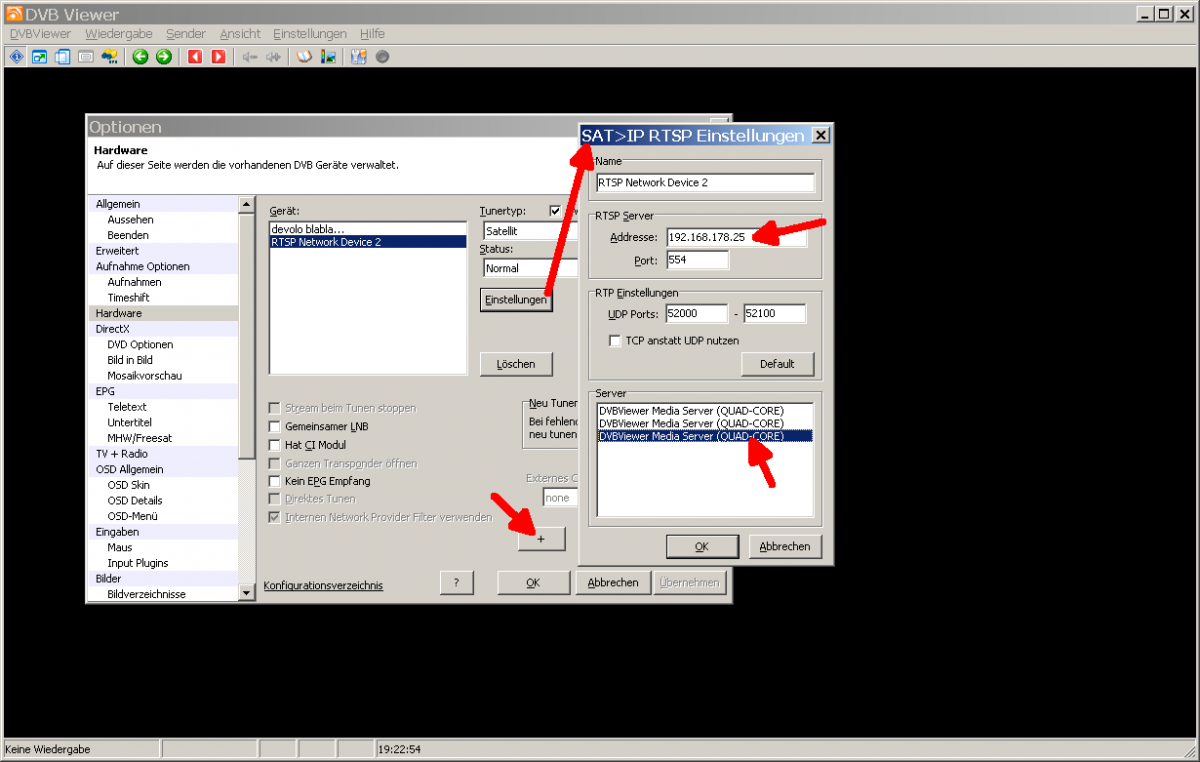
Task: Confirm SAT>IP RTSP dialog with OK
Action: pos(702,546)
